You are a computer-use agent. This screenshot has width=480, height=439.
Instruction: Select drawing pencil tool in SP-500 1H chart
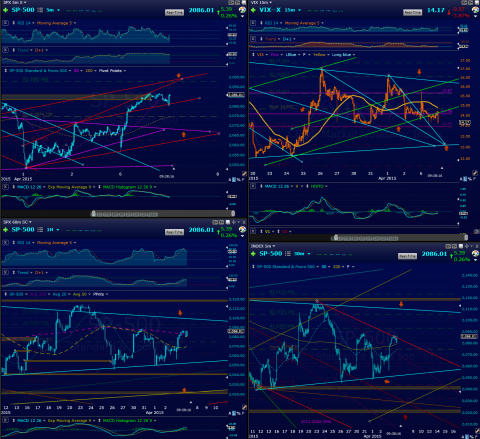pos(244,407)
